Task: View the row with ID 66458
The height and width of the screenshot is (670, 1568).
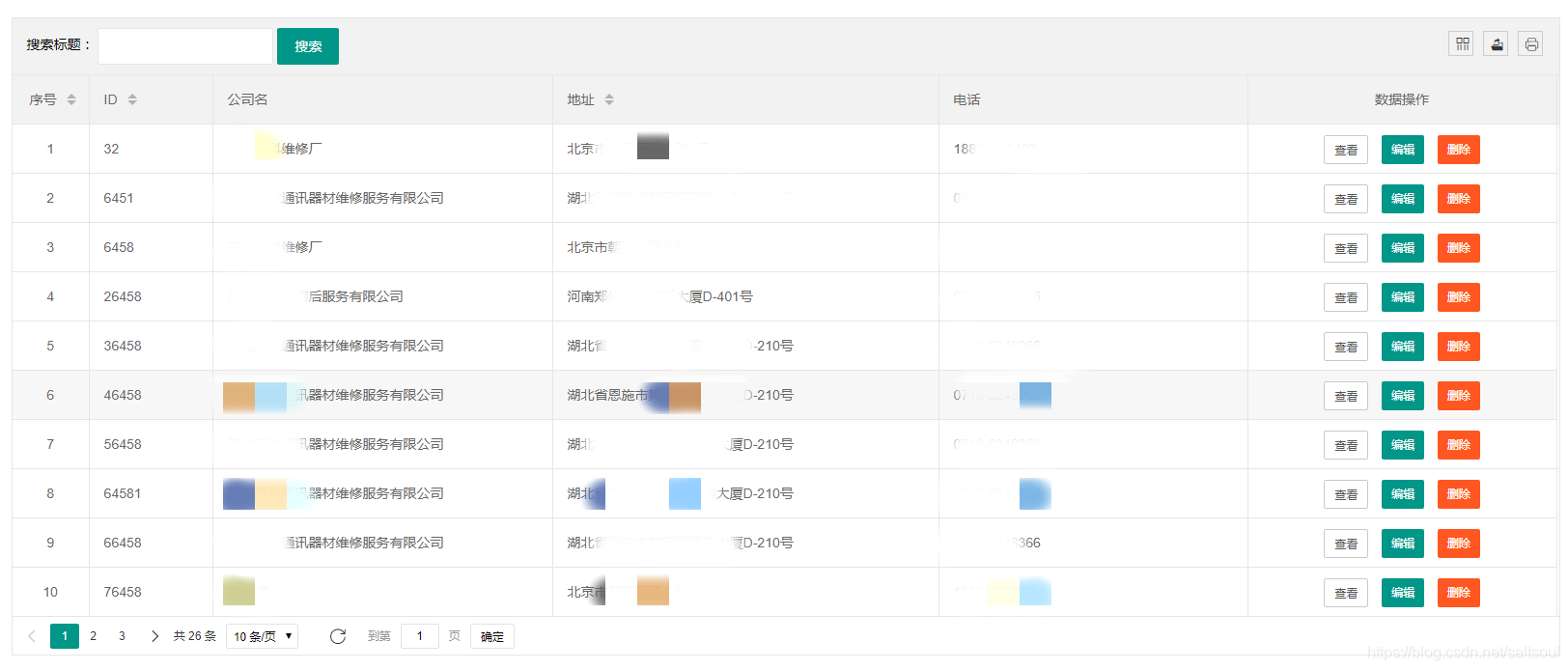Action: point(1346,544)
